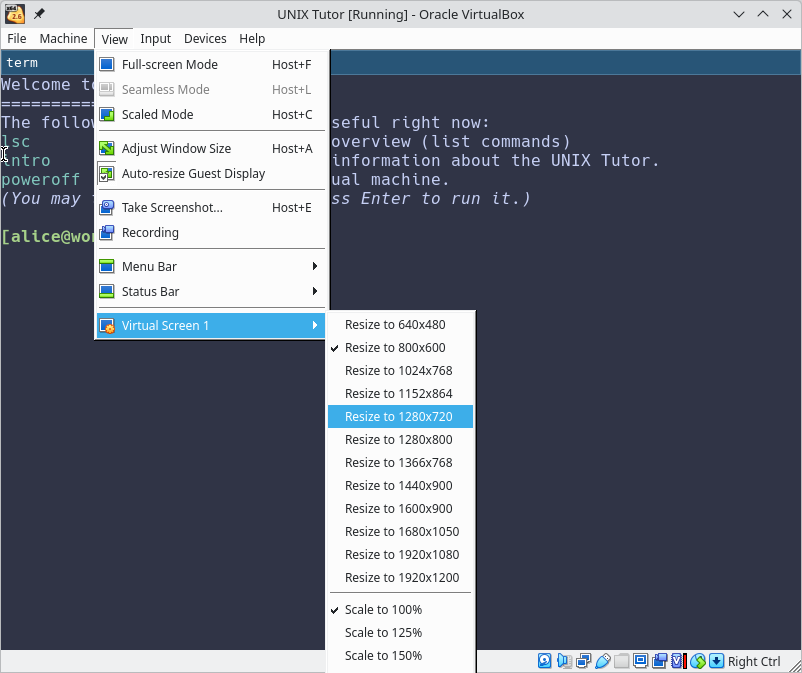Open the Input menu
Screen dimensions: 802x673
coord(155,39)
